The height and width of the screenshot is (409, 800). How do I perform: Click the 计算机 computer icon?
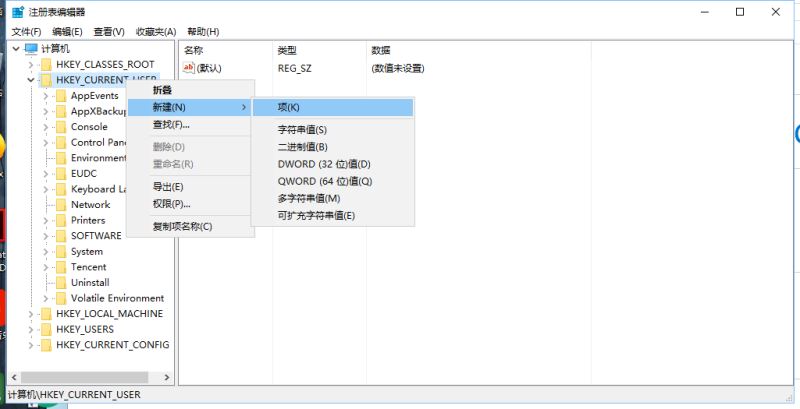pyautogui.click(x=31, y=49)
